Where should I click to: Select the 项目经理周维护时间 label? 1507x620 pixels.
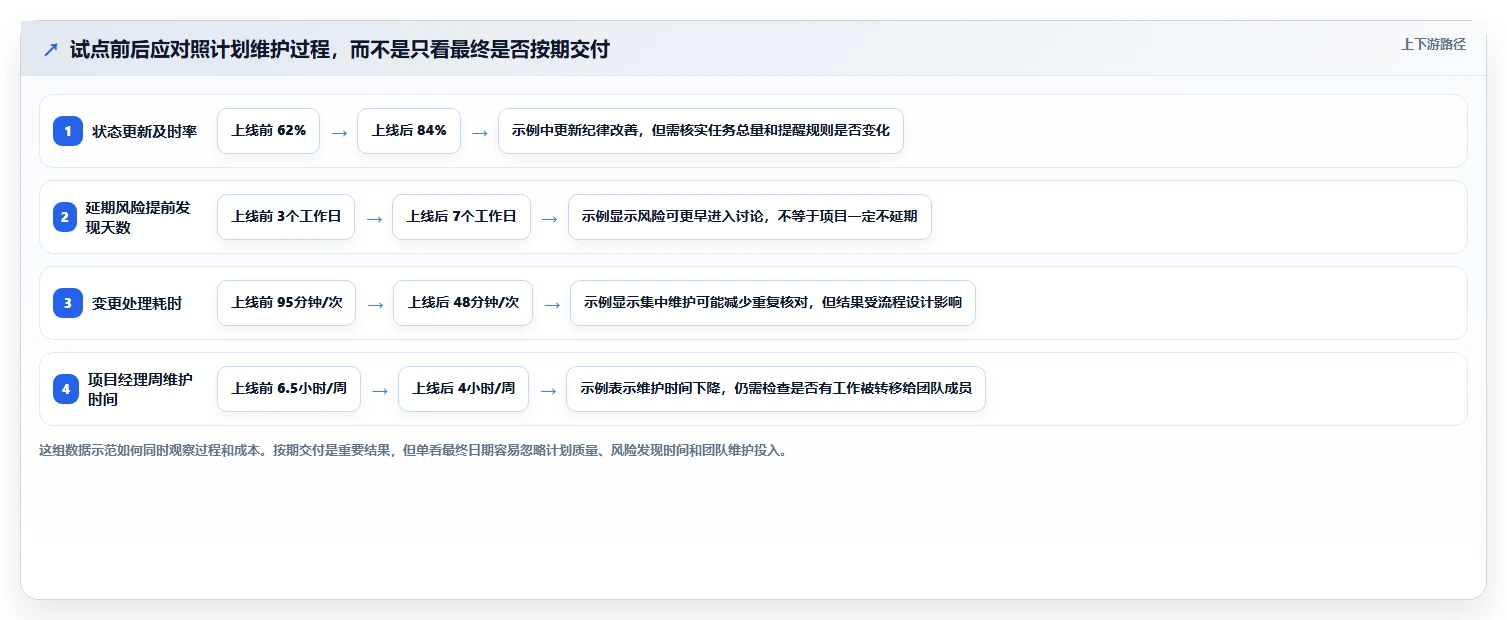point(140,389)
